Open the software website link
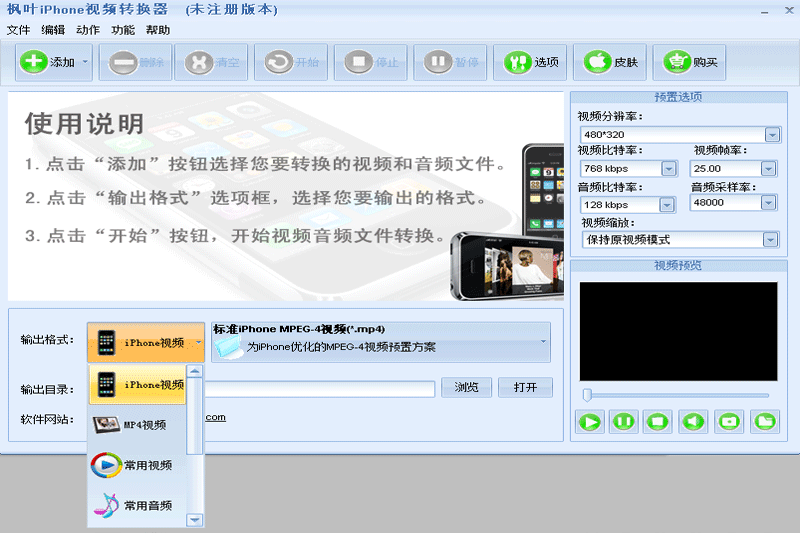 (x=215, y=417)
